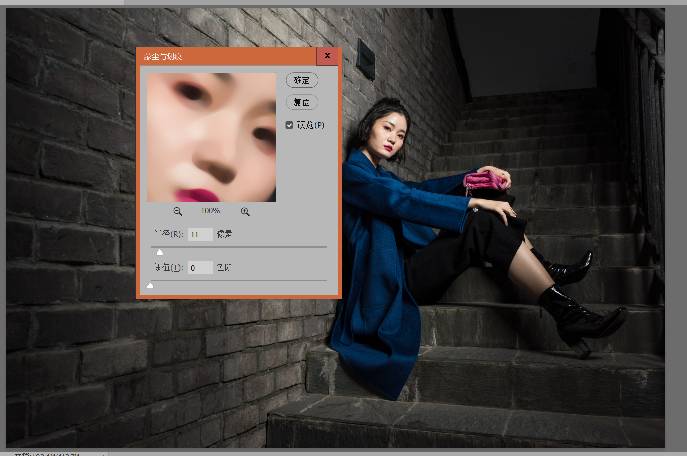Click the 100% zoom level label
Screen dimensions: 687x456
(x=211, y=211)
